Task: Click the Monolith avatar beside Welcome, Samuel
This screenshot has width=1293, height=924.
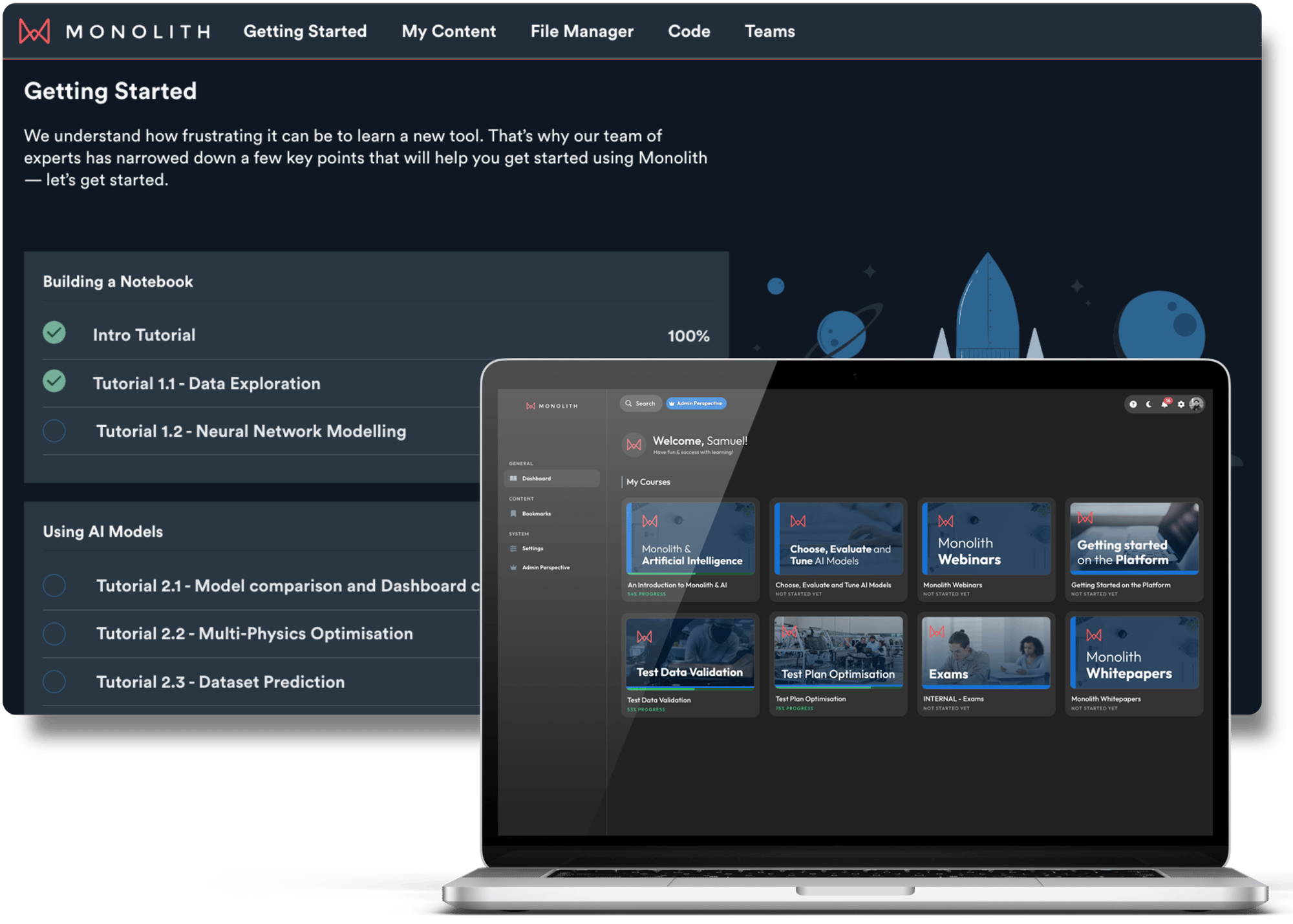Action: [634, 445]
